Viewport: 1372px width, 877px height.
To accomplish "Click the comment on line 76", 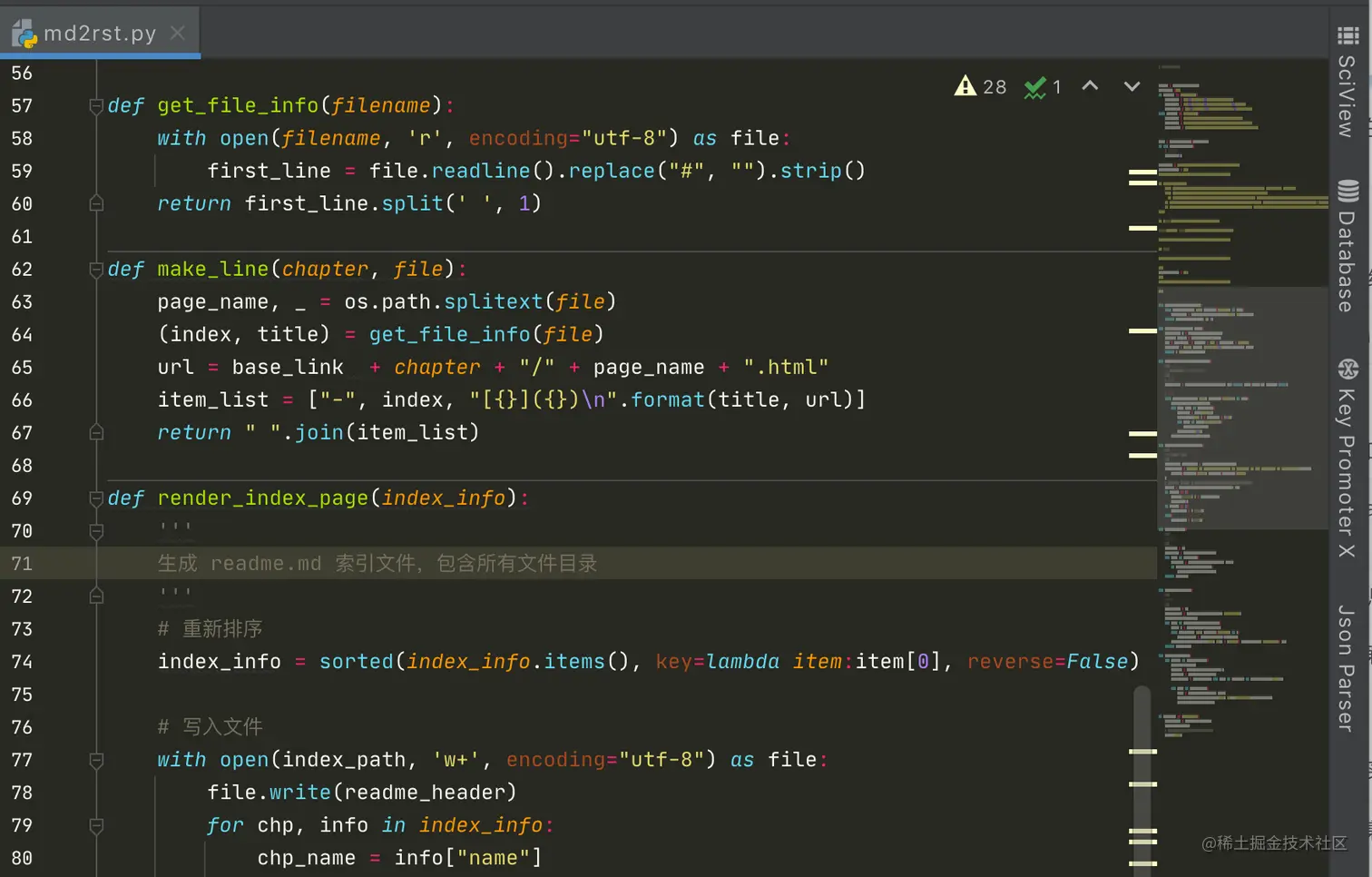I will (x=210, y=727).
